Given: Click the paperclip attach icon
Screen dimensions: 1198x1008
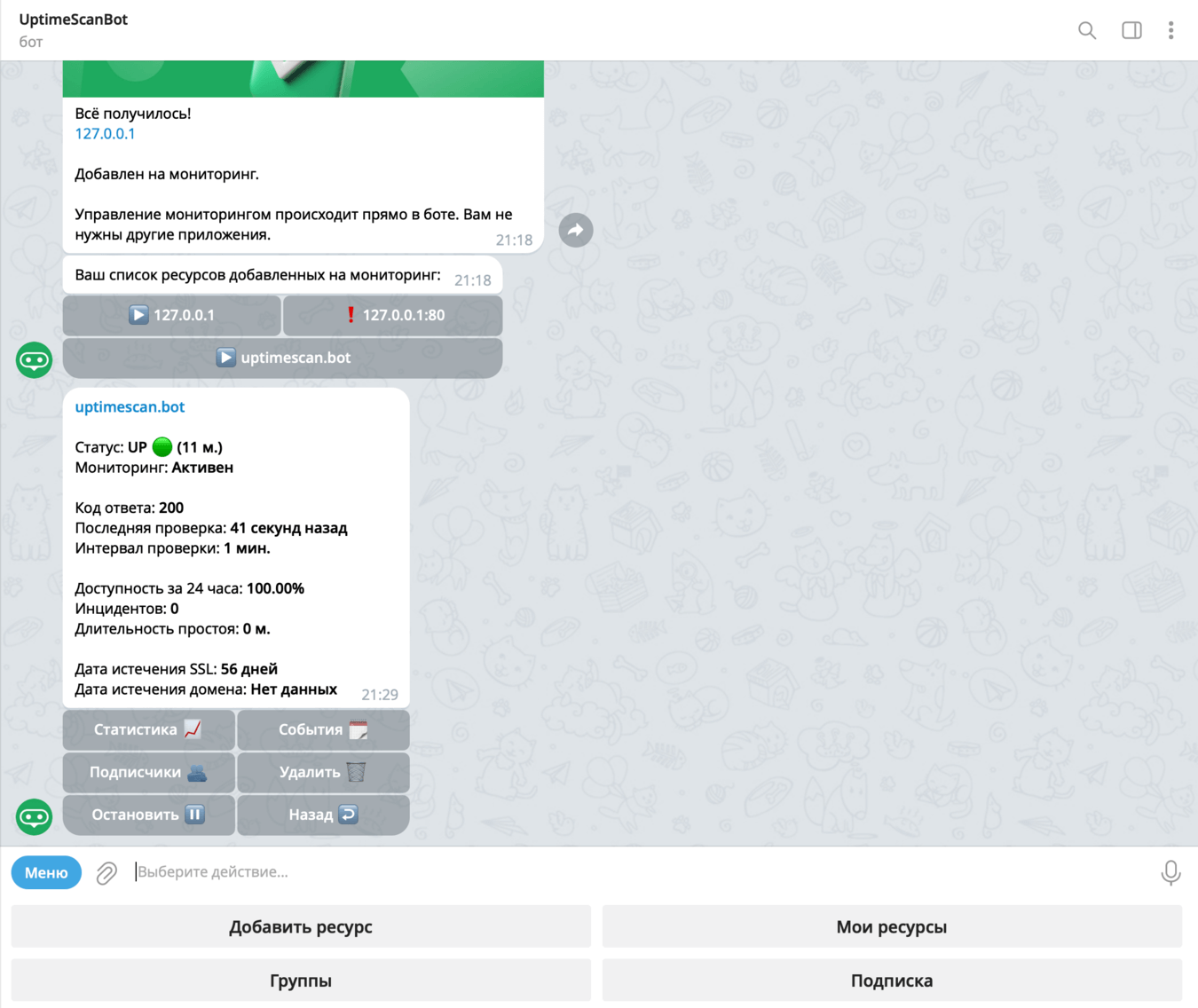Looking at the screenshot, I should 106,873.
